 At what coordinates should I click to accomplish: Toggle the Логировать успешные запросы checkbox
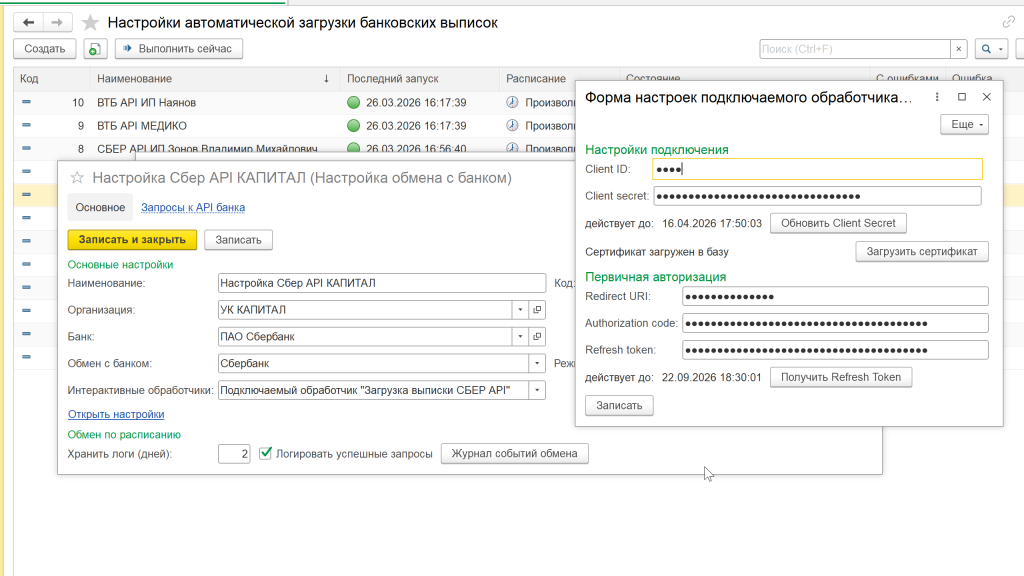[266, 454]
